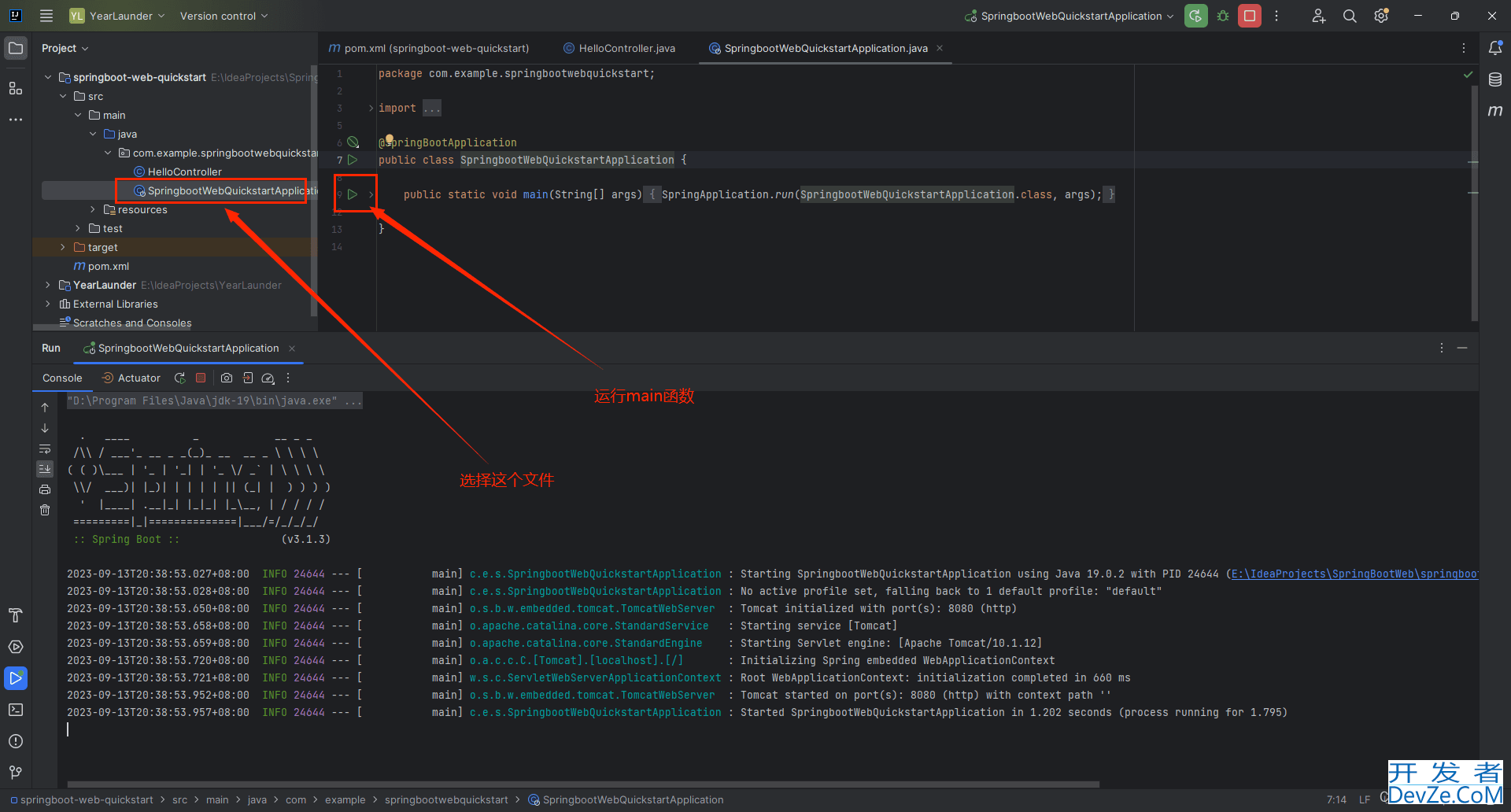Unfold the import statements on line 3
Screen dimensions: 1511x812
point(371,108)
